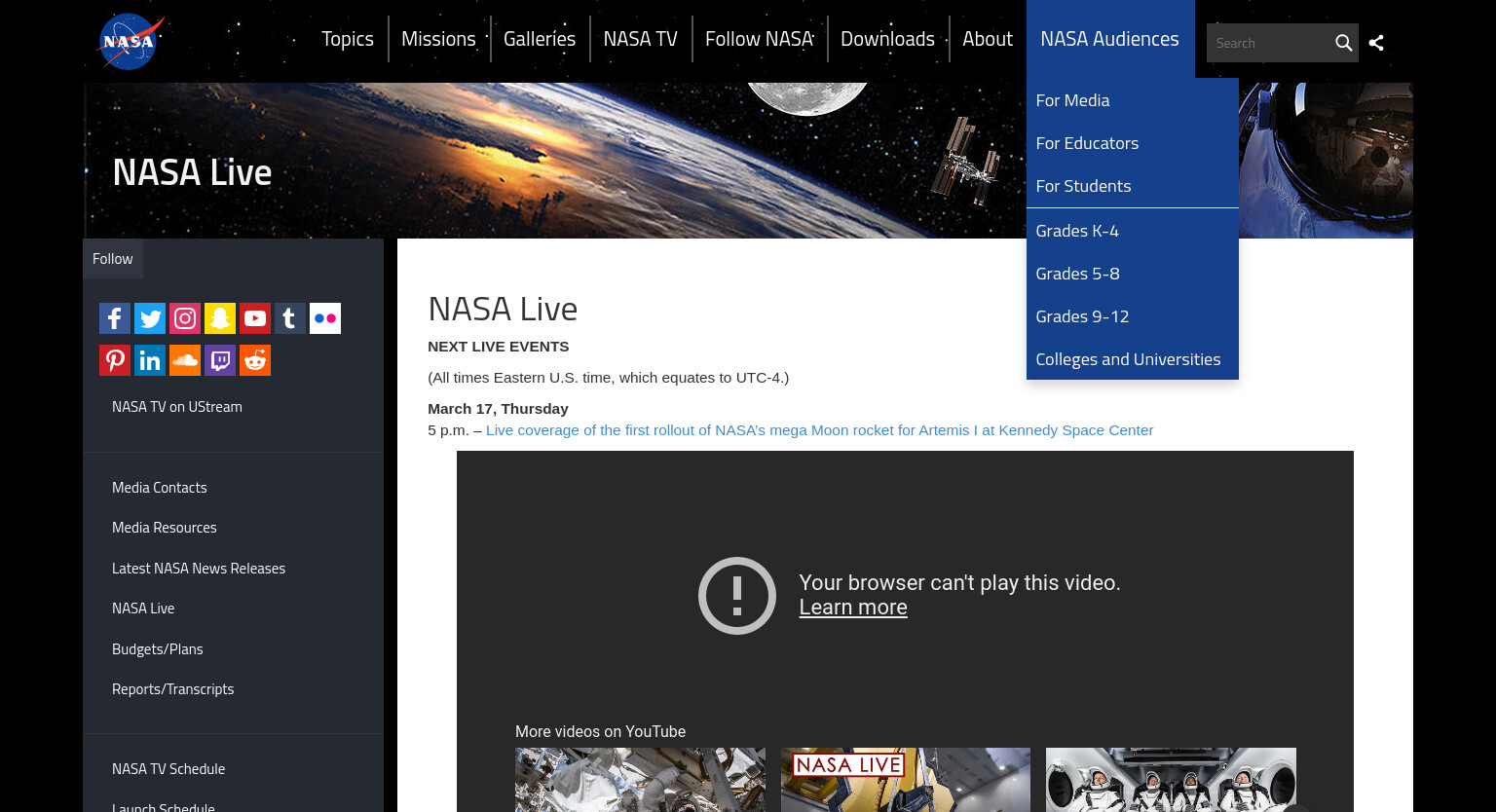Image resolution: width=1496 pixels, height=812 pixels.
Task: Click the 'March 17, Thursday' date text
Action: point(498,409)
